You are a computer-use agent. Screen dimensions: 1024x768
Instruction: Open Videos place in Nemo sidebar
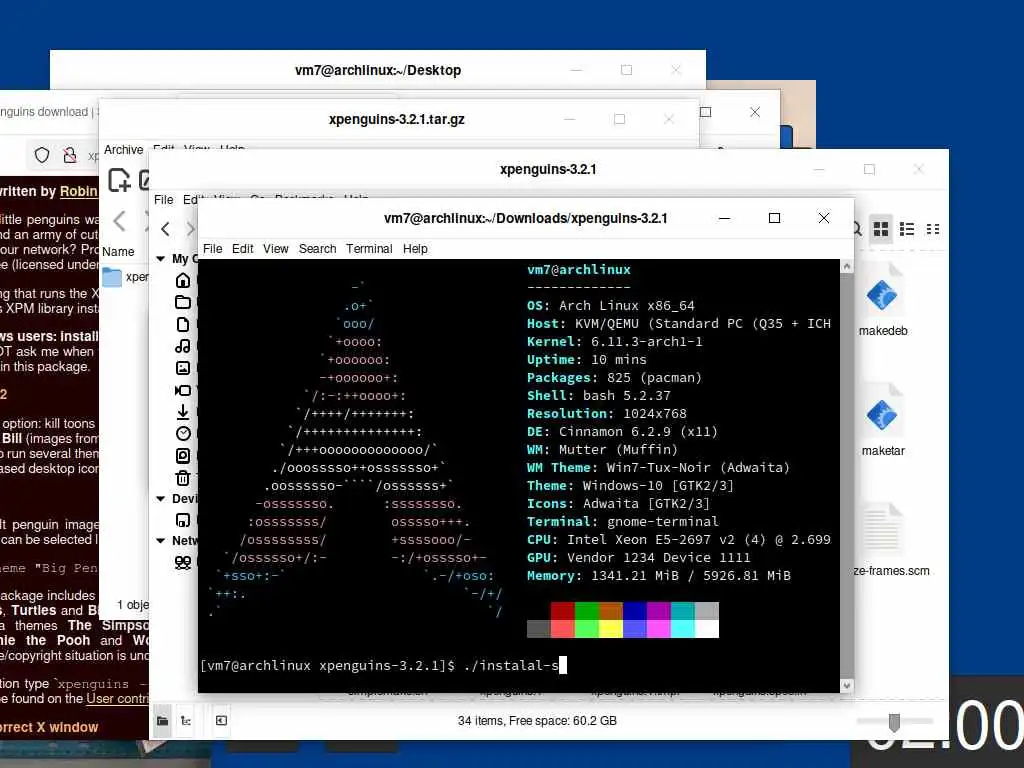pos(183,390)
